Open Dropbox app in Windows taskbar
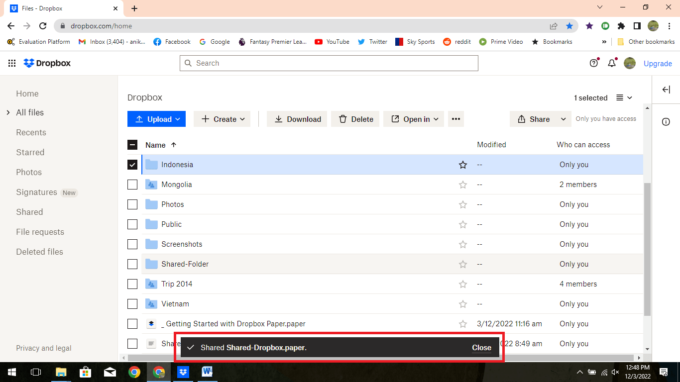680x382 pixels. point(183,372)
